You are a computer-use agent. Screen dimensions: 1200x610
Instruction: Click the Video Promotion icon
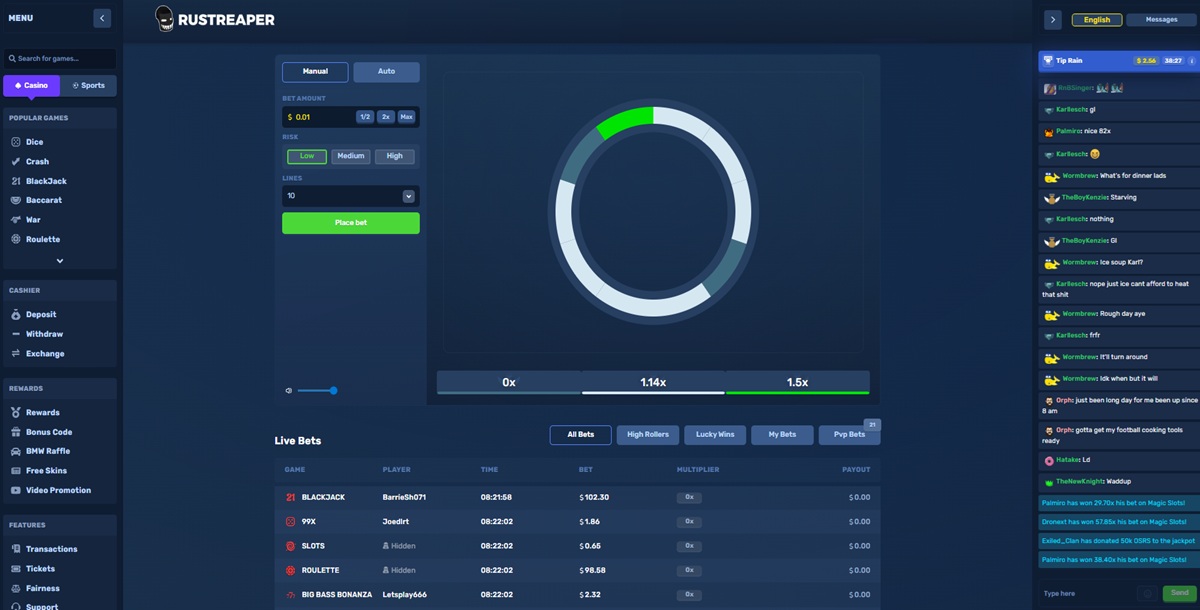16,490
